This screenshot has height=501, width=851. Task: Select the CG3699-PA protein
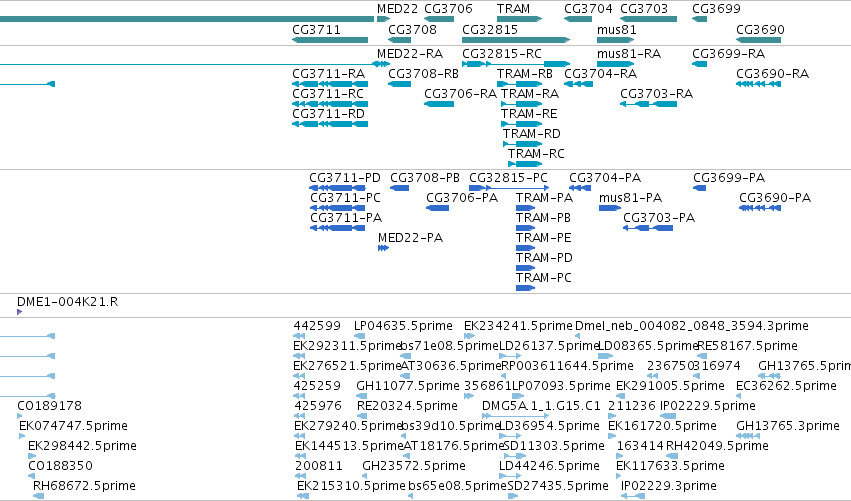700,188
